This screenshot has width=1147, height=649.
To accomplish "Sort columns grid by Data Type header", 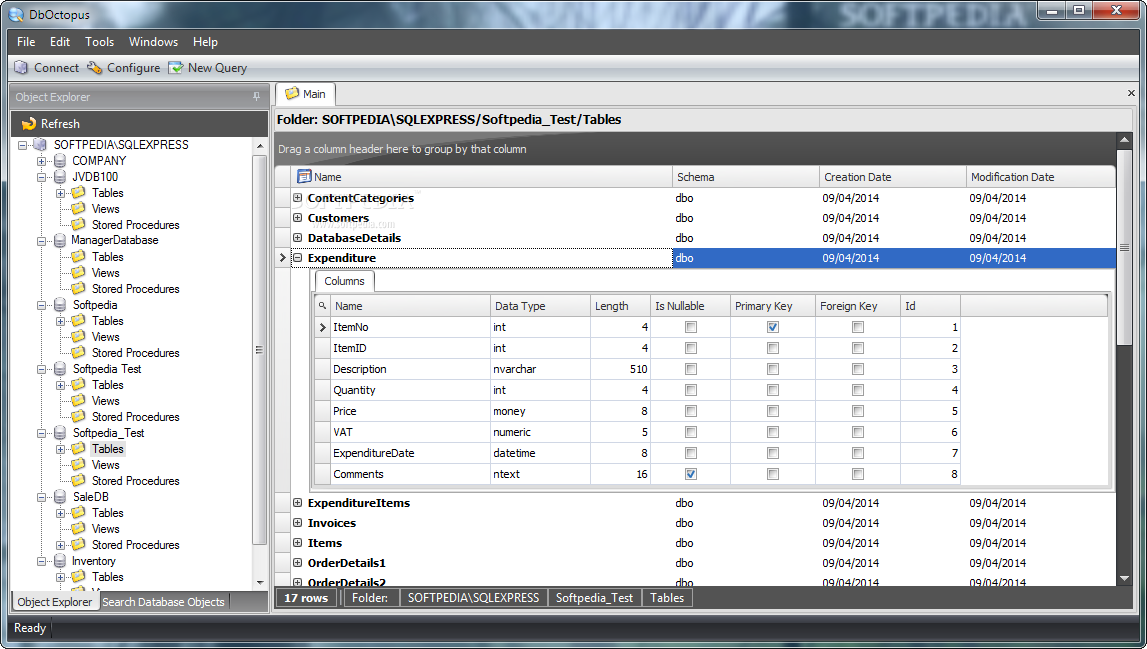I will tap(540, 306).
